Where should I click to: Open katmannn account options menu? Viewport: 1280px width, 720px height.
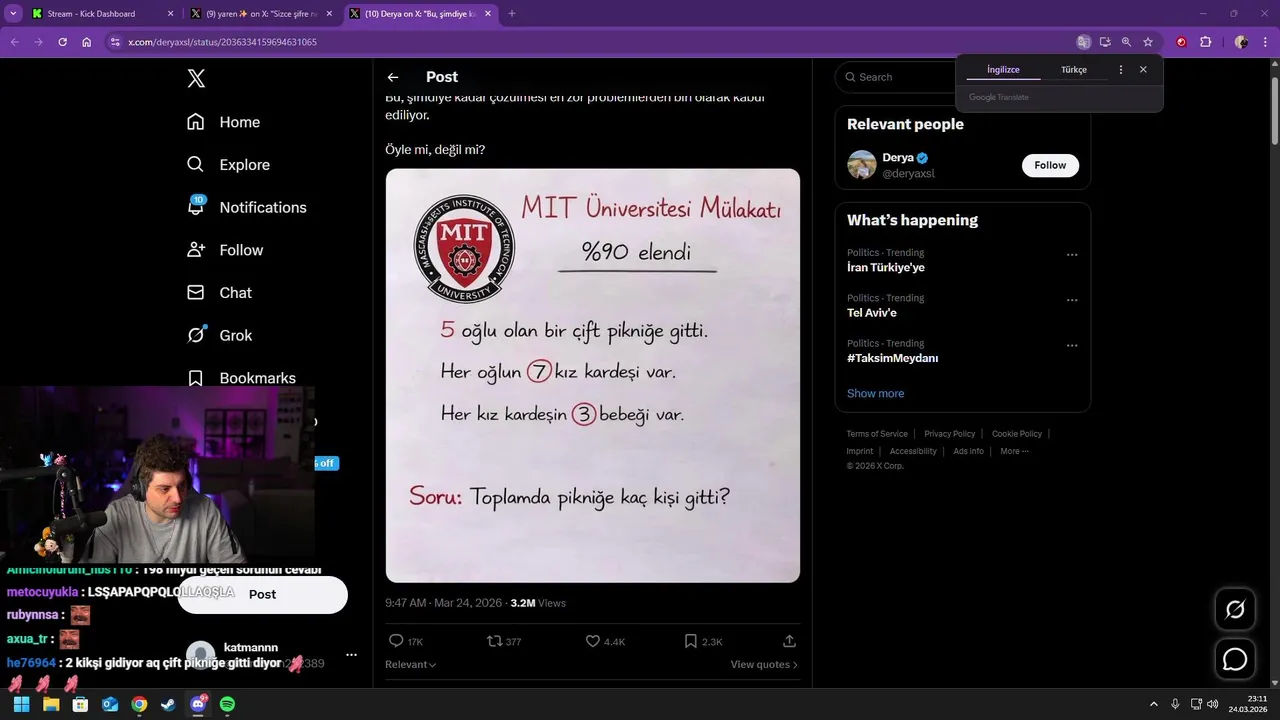pyautogui.click(x=351, y=655)
